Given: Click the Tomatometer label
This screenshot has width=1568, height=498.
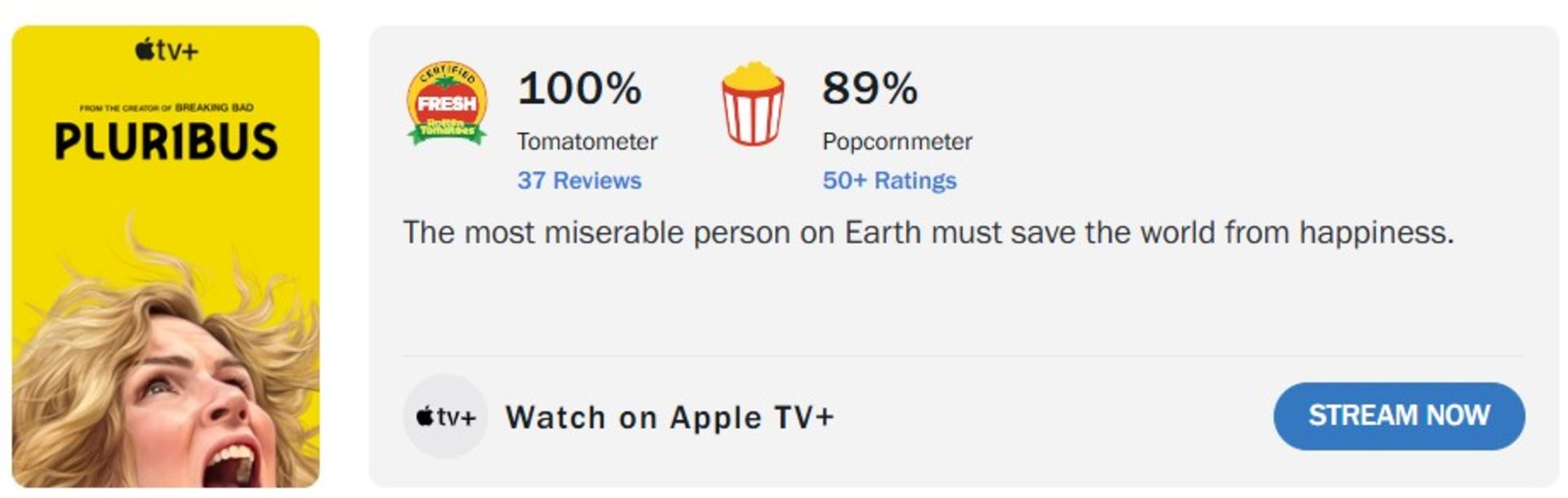Looking at the screenshot, I should pos(586,141).
